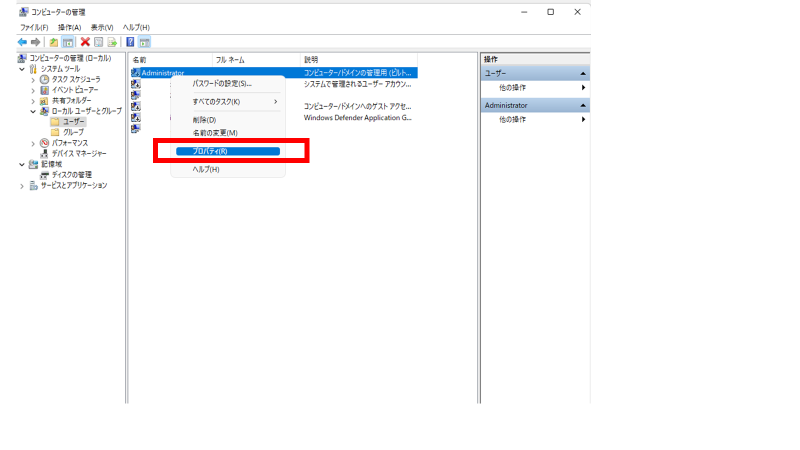Select the デバイス マネージャー icon in the tree
The height and width of the screenshot is (450, 800).
44,154
